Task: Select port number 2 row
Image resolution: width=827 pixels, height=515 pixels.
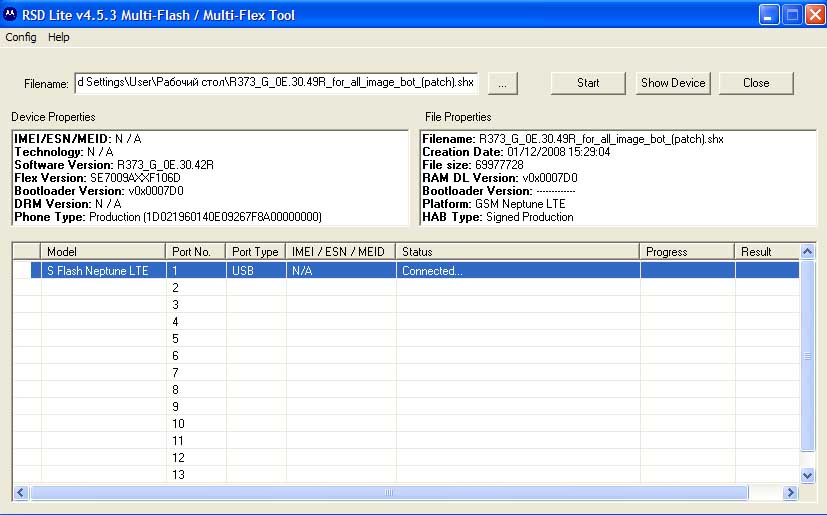Action: coord(406,288)
